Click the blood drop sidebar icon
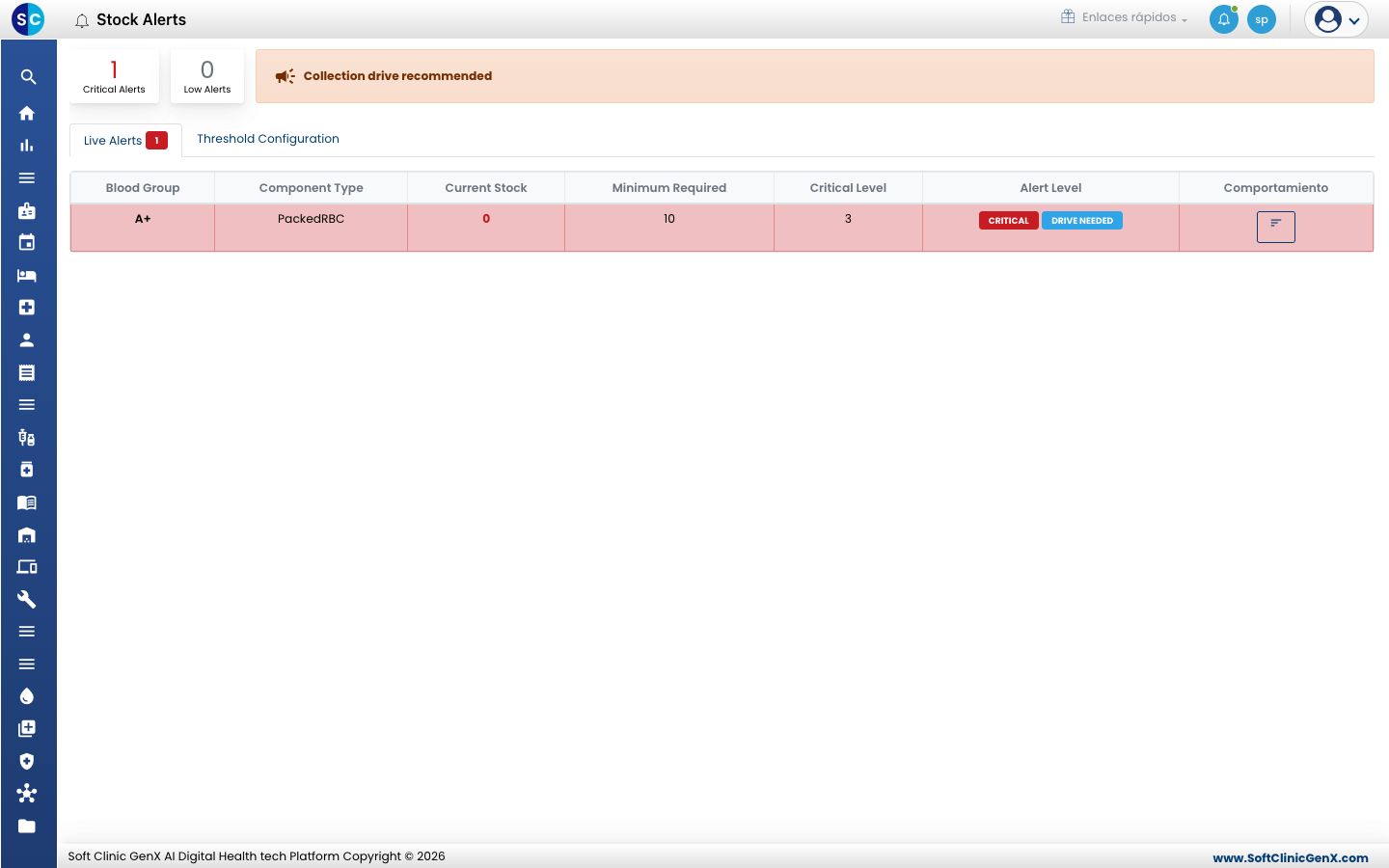 27,696
